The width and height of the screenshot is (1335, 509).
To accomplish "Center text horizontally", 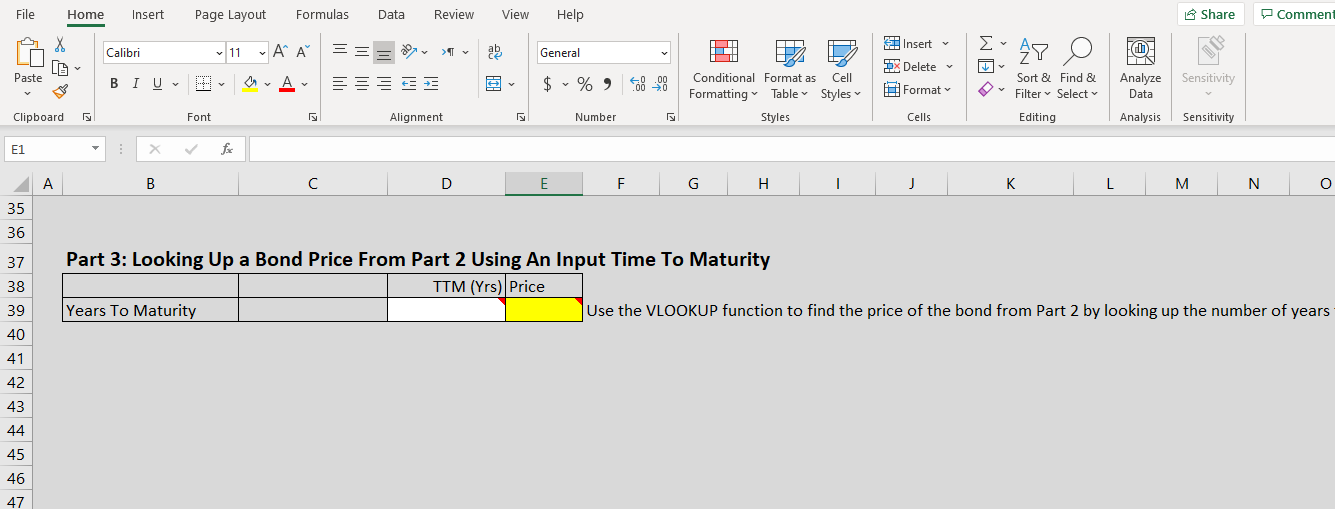I will pyautogui.click(x=362, y=84).
